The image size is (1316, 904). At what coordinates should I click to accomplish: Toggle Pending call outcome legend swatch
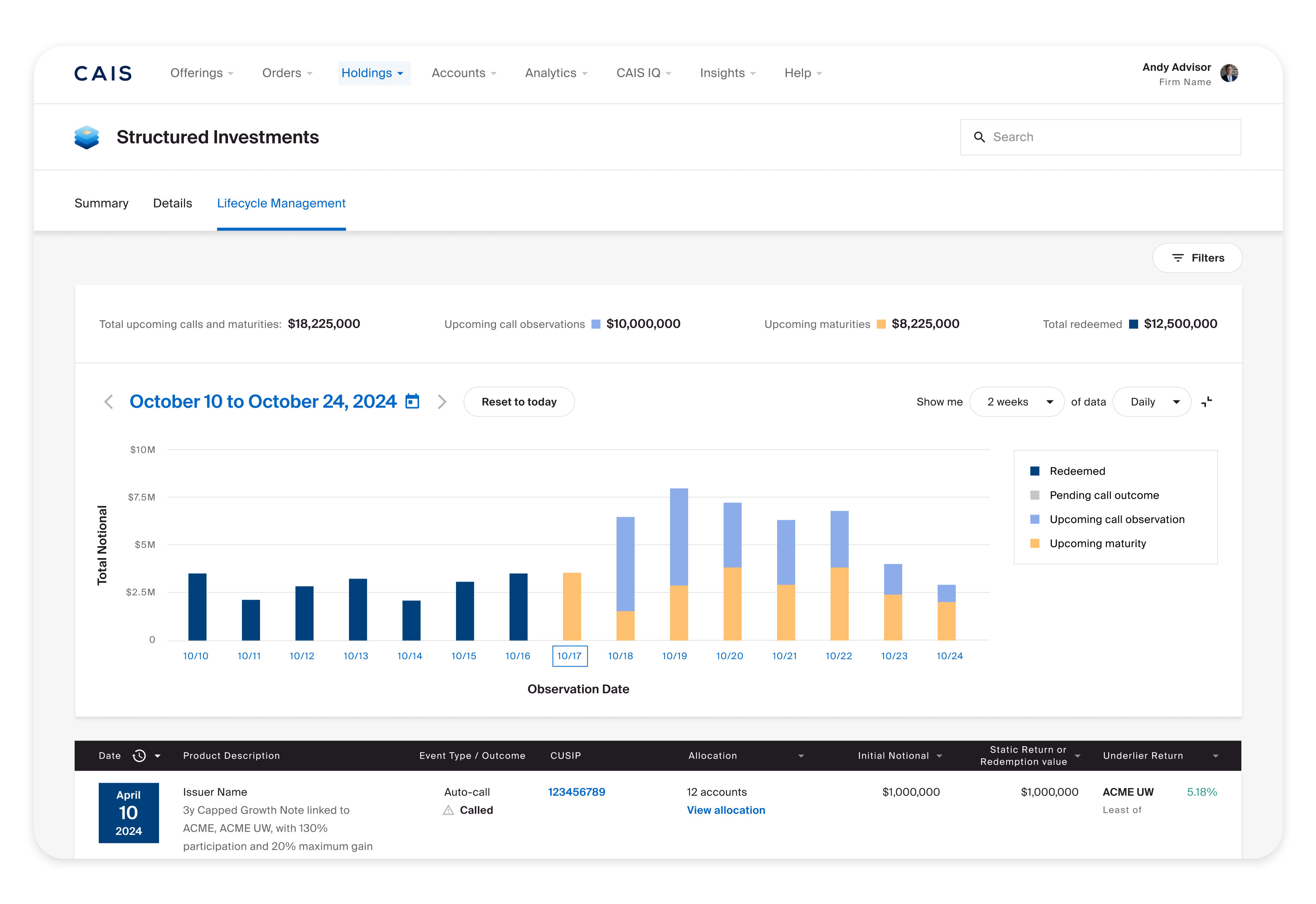(x=1034, y=495)
